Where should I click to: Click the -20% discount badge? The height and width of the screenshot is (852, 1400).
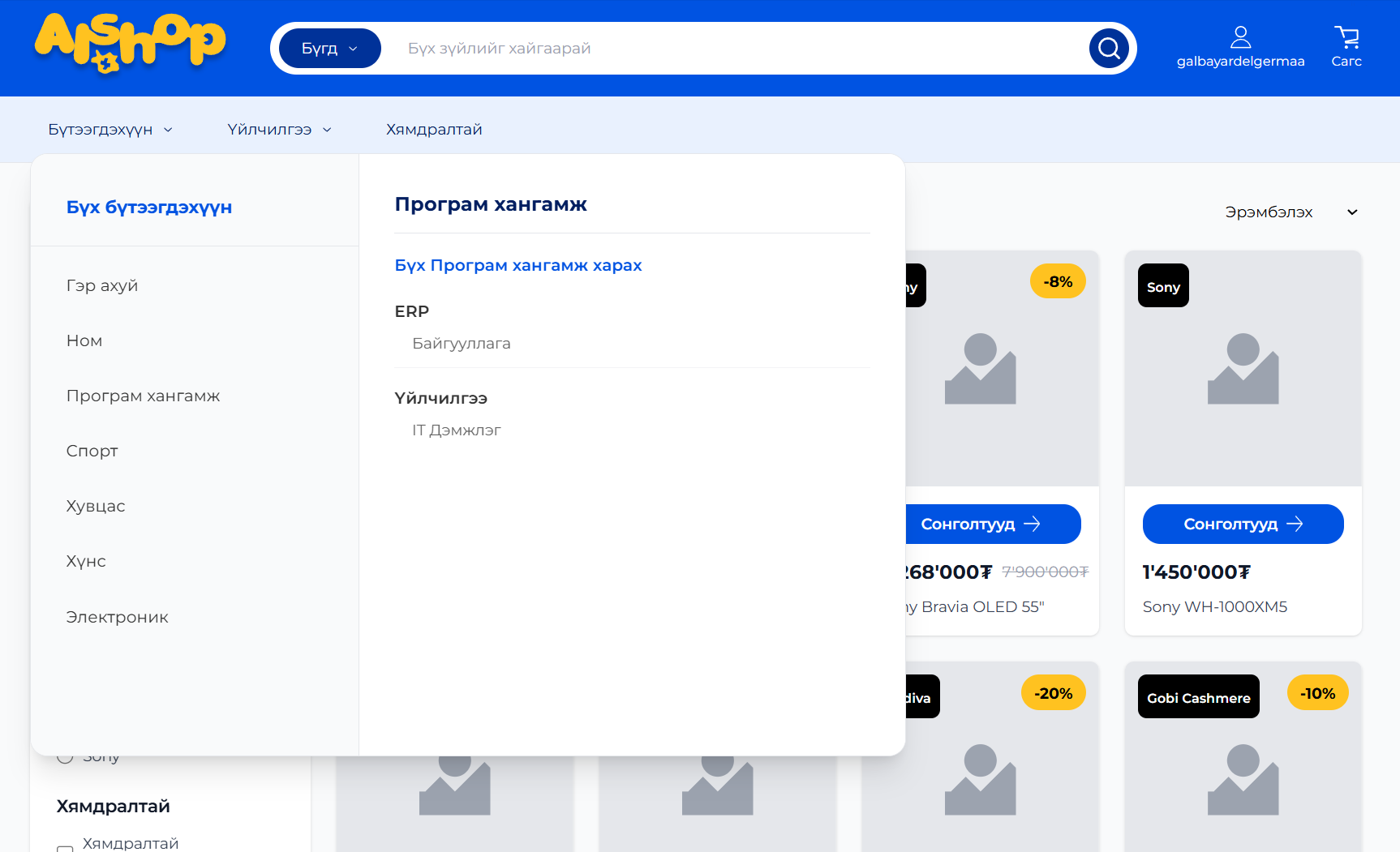coord(1054,693)
